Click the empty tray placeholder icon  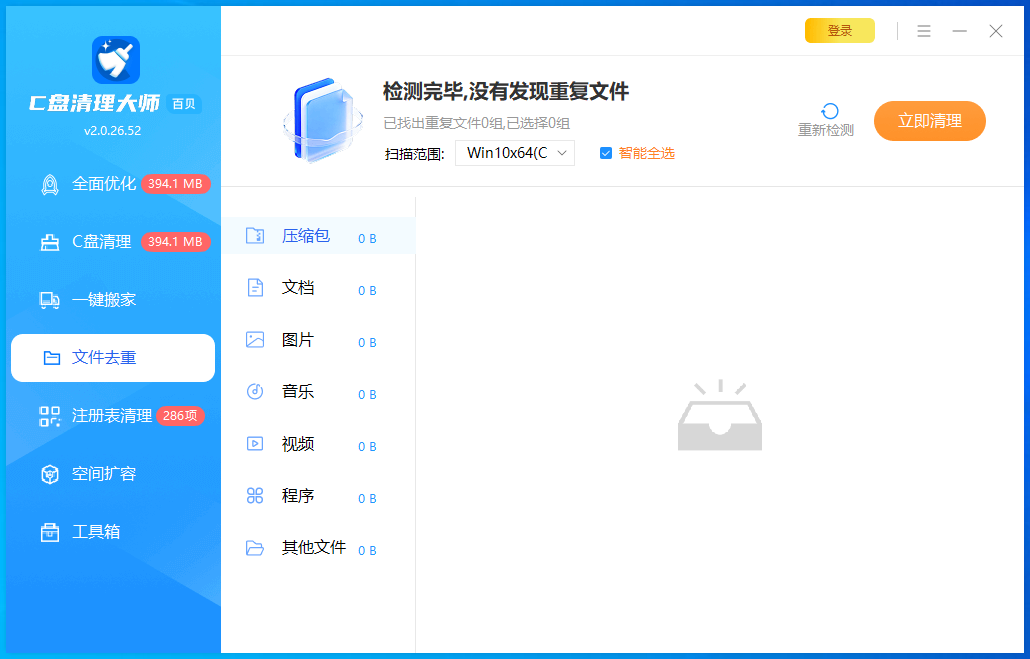pyautogui.click(x=720, y=415)
